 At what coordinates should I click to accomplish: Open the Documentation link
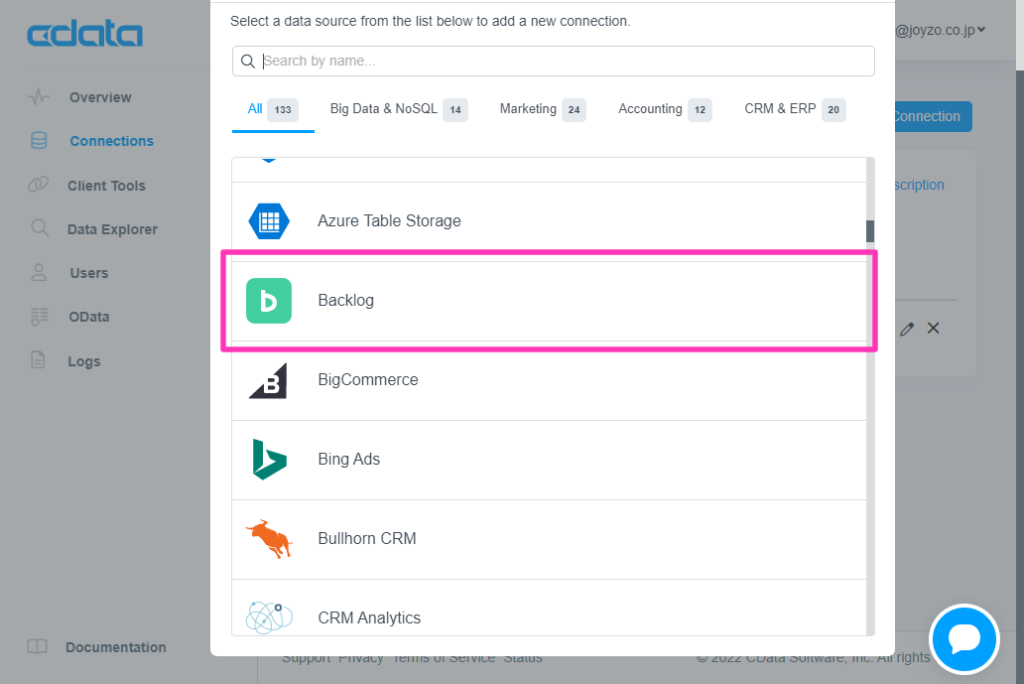click(116, 647)
